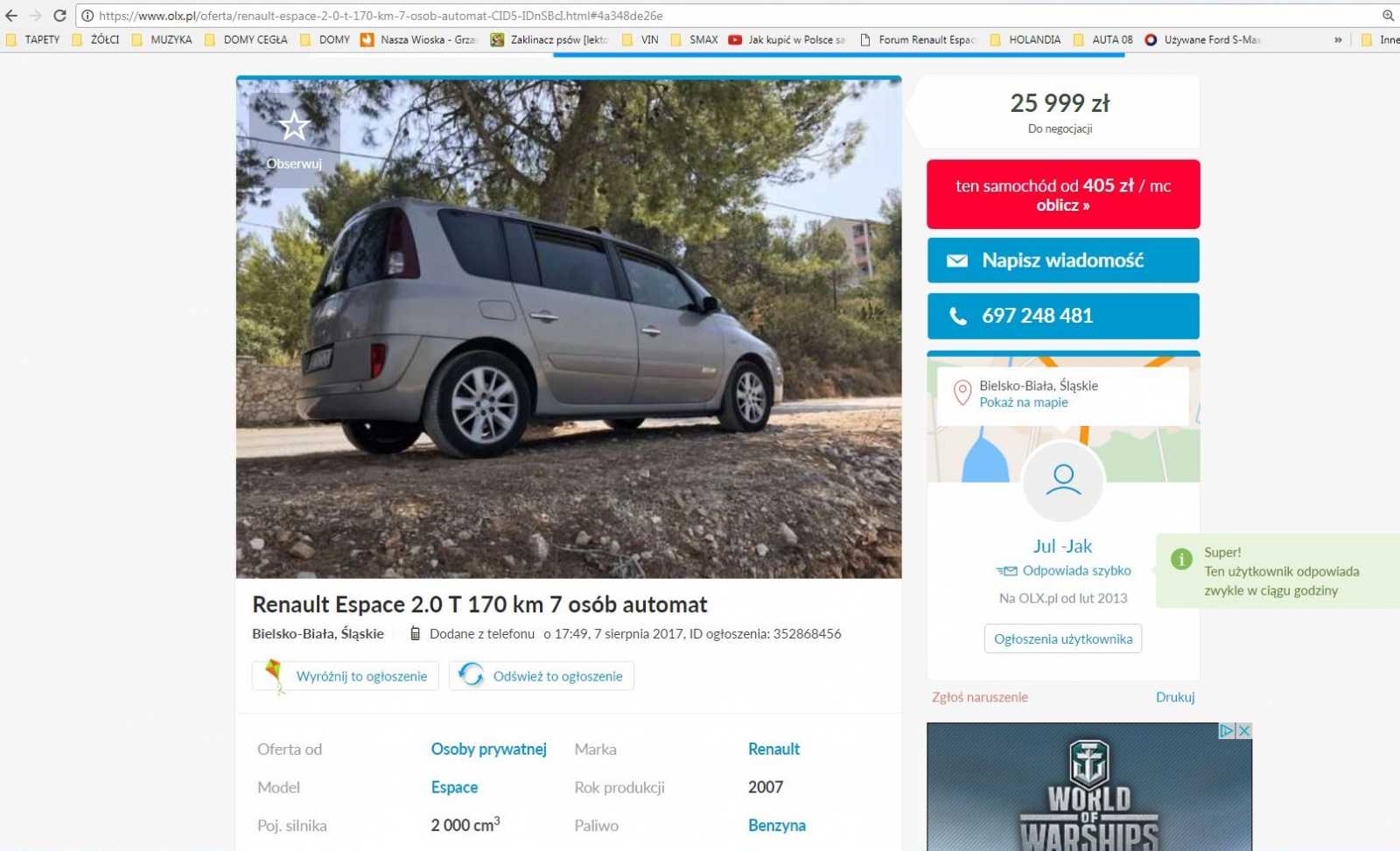Open the Pokaż na mapie link

[x=1023, y=402]
